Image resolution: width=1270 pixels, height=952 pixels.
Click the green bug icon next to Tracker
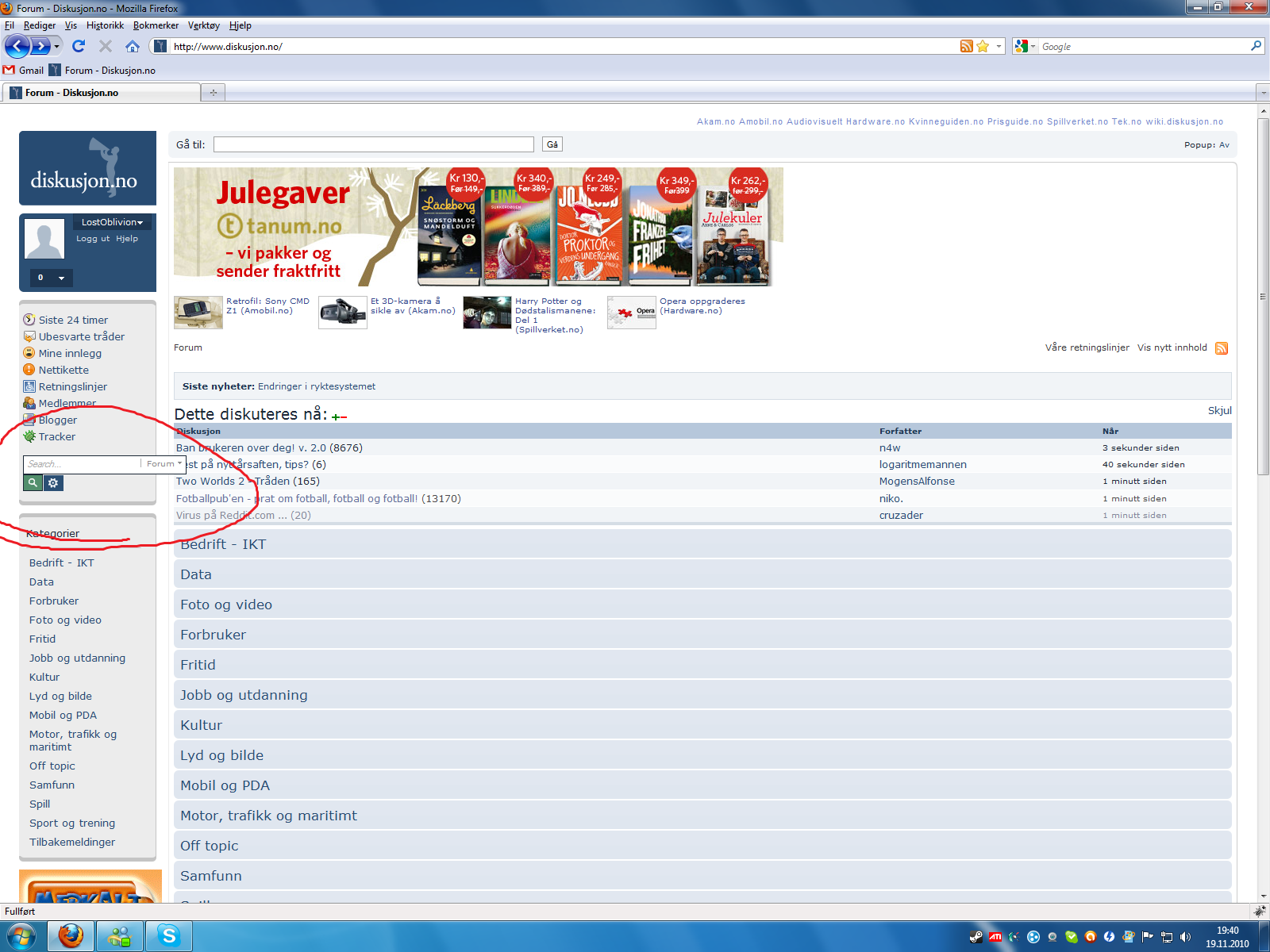pos(29,436)
